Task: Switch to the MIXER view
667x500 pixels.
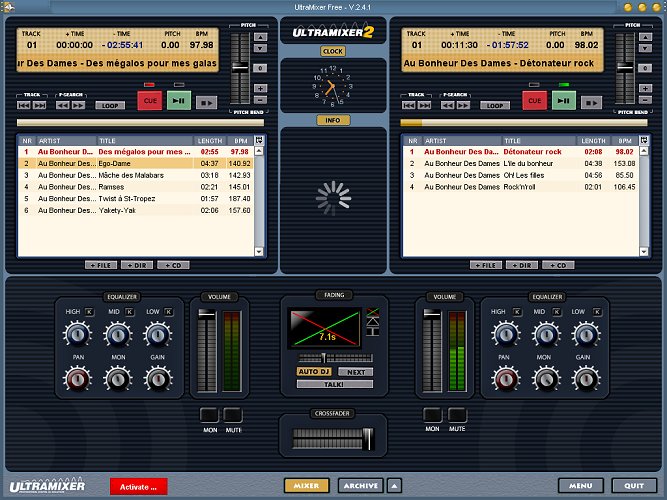Action: (x=306, y=486)
